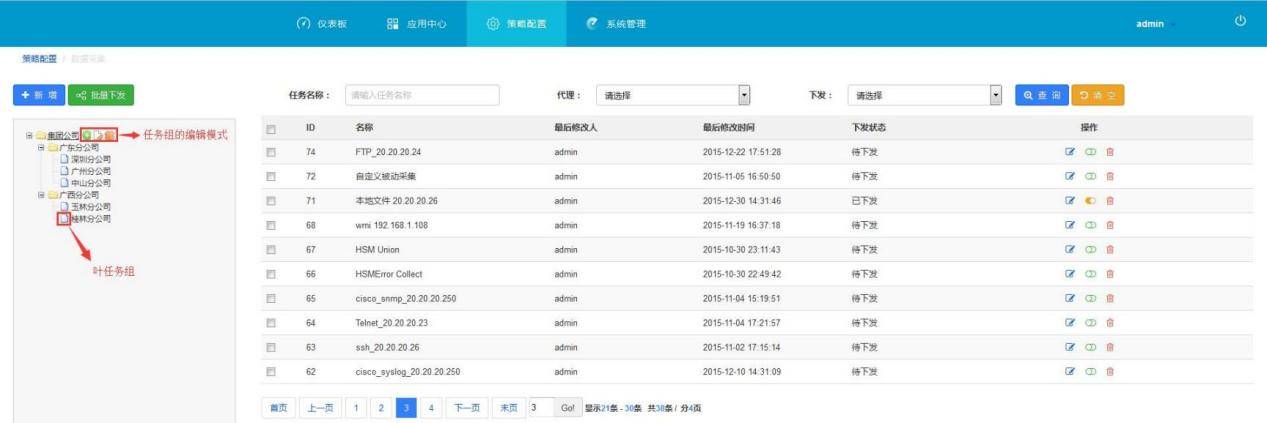The image size is (1267, 423).
Task: Collapse the 广东分公司 tree node
Action: coord(42,147)
